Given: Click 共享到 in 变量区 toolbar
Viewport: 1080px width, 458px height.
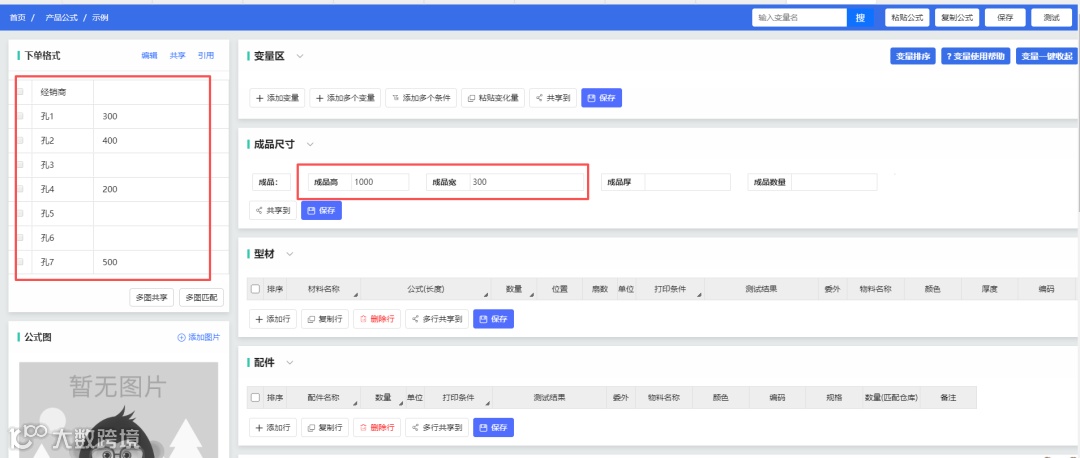Looking at the screenshot, I should 553,98.
